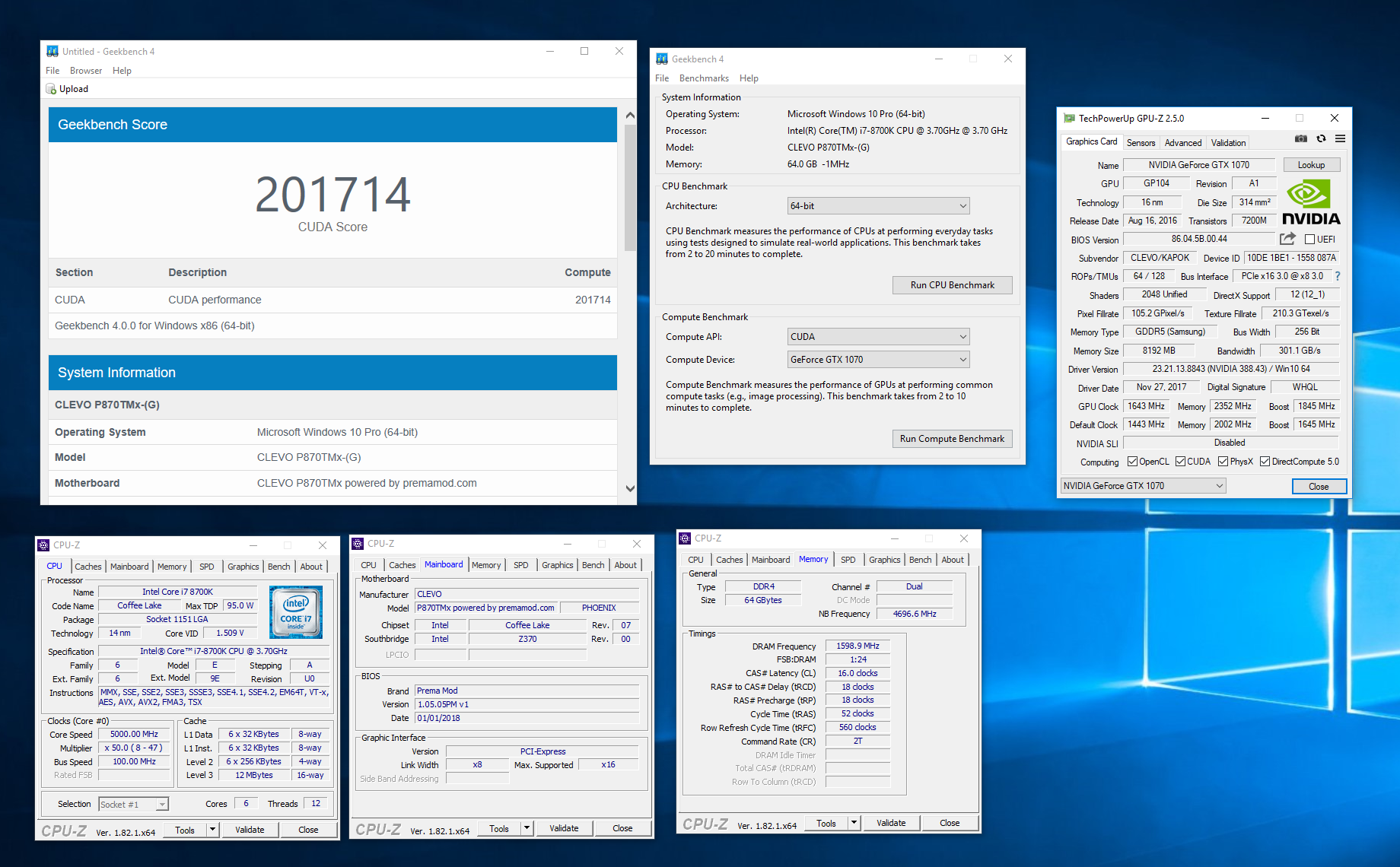Click the Core Speed value 5000.00 MHz
The image size is (1400, 867).
click(135, 734)
